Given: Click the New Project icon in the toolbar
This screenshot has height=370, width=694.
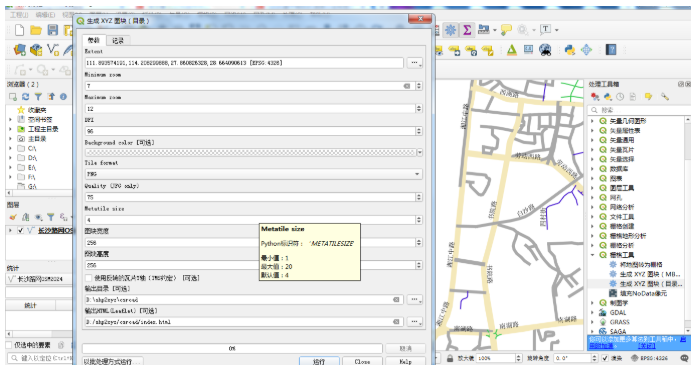Looking at the screenshot, I should (19, 30).
